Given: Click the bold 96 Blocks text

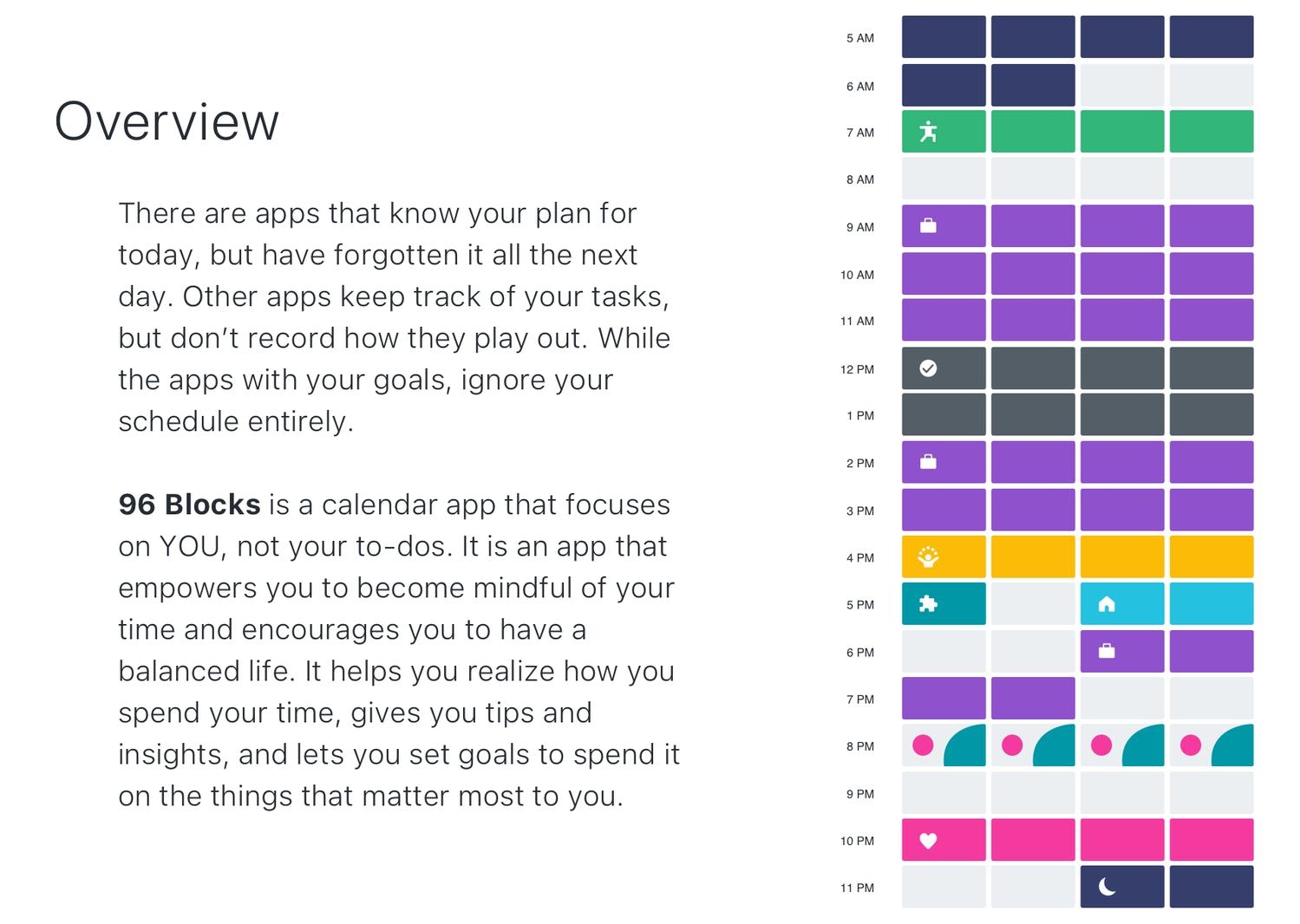Looking at the screenshot, I should click(189, 504).
